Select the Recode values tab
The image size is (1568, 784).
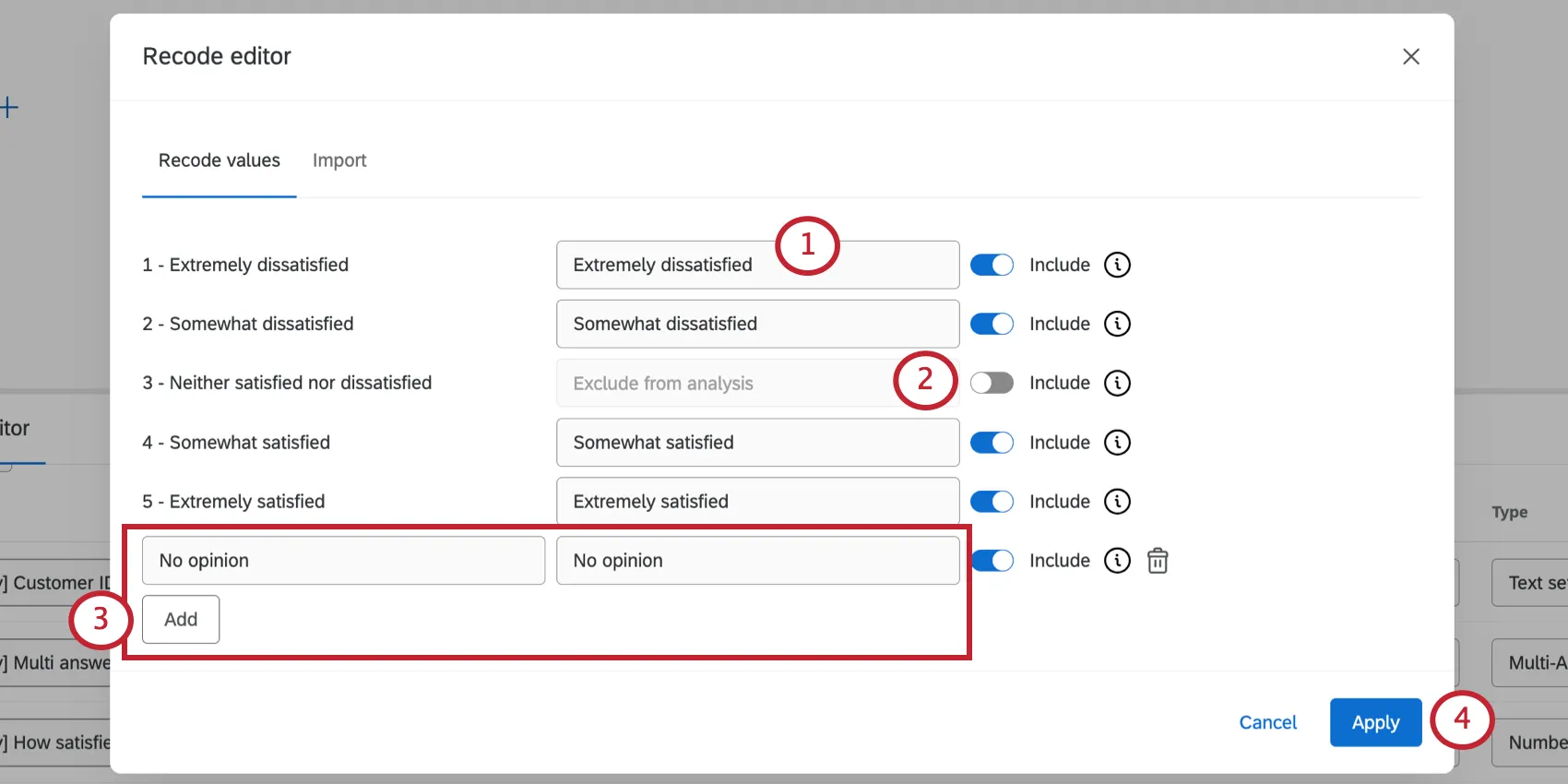click(220, 160)
